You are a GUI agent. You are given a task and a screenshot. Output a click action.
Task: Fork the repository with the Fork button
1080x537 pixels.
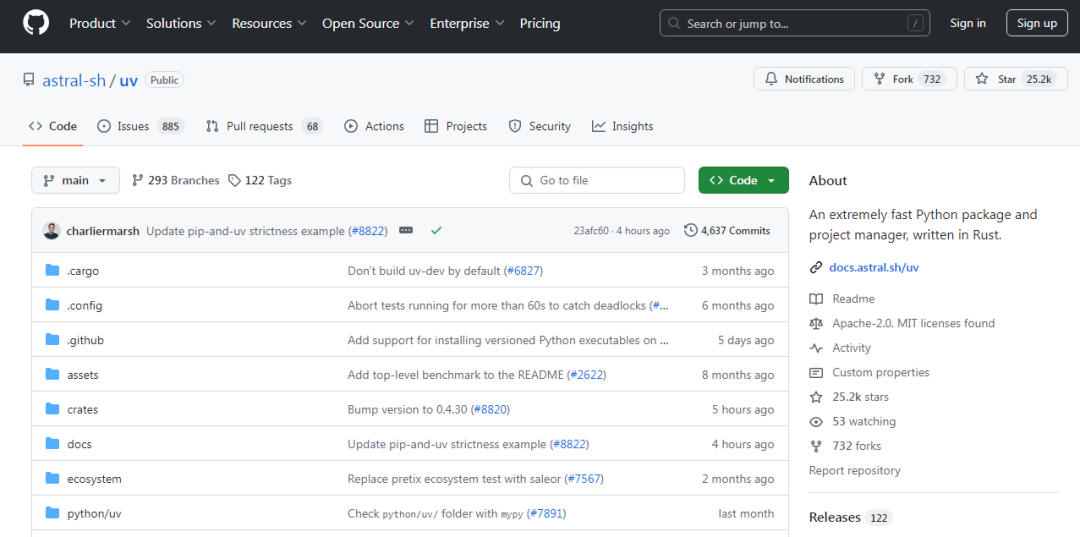click(x=909, y=79)
